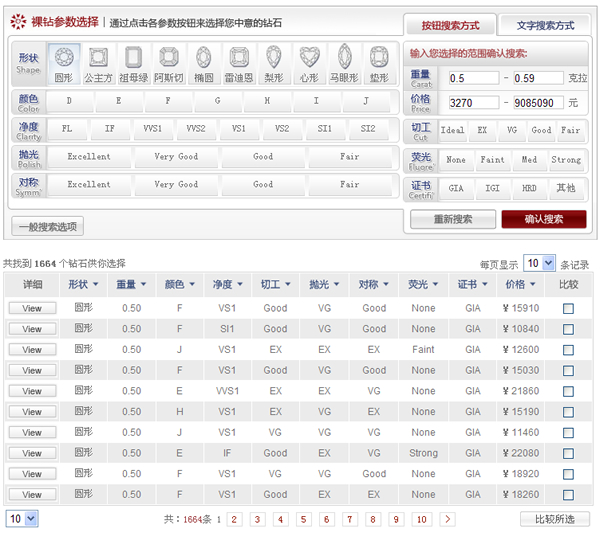Select the marquise (马眼形) shape
This screenshot has height=533, width=600.
tap(344, 64)
